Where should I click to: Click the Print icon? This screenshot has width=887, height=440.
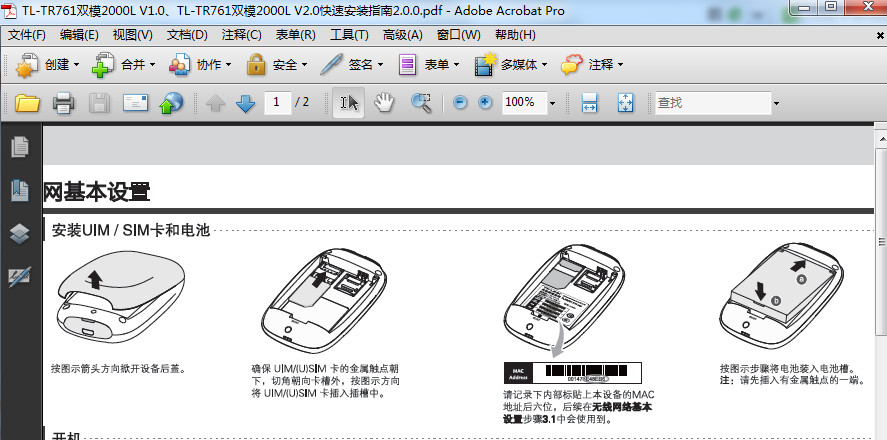(x=63, y=103)
